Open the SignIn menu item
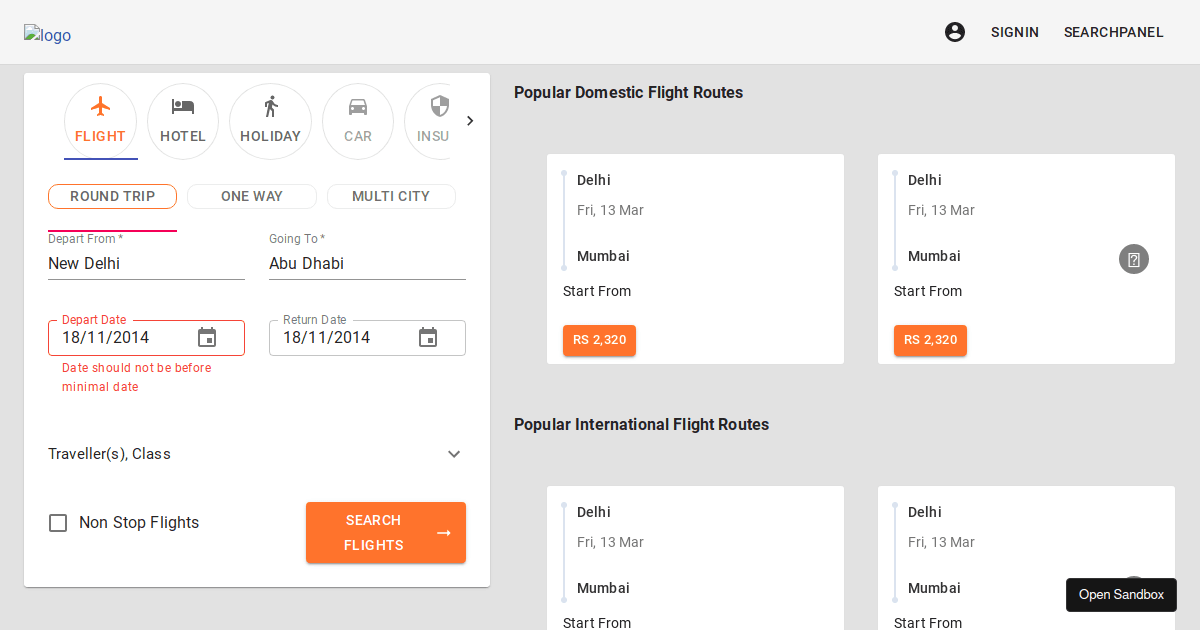 pos(1014,32)
